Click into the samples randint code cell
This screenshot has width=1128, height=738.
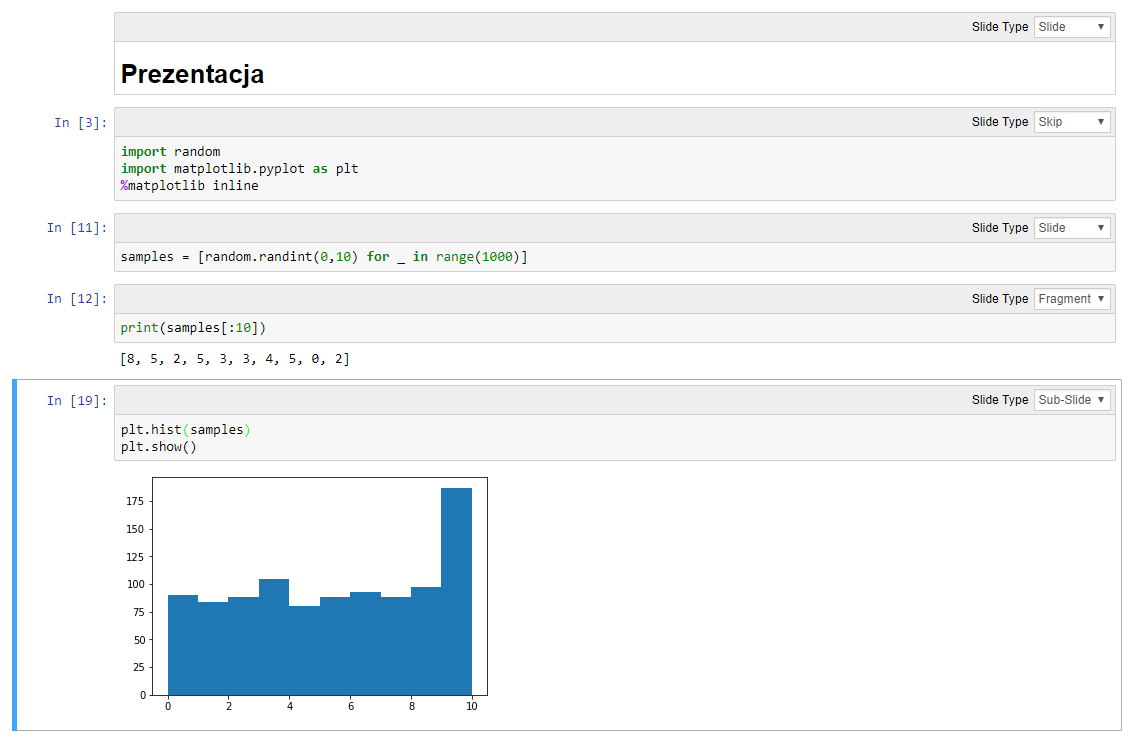pos(614,257)
